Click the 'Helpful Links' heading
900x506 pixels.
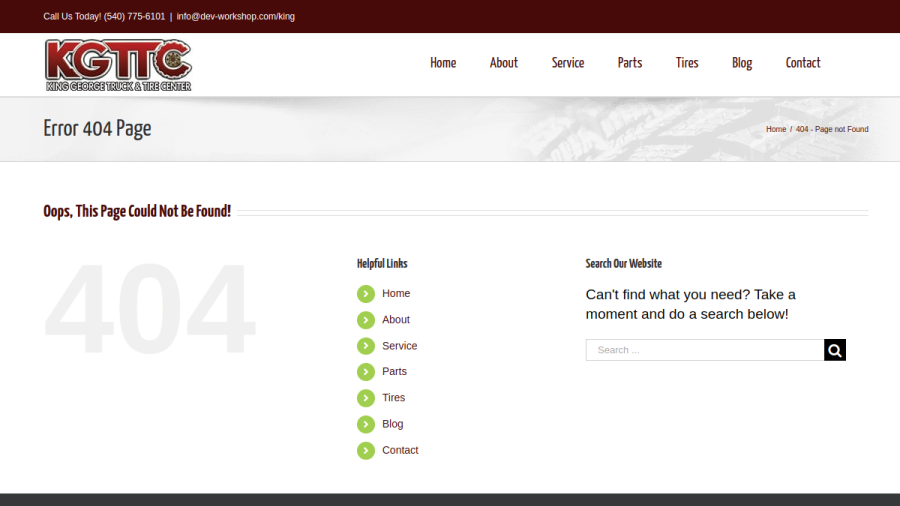click(382, 264)
